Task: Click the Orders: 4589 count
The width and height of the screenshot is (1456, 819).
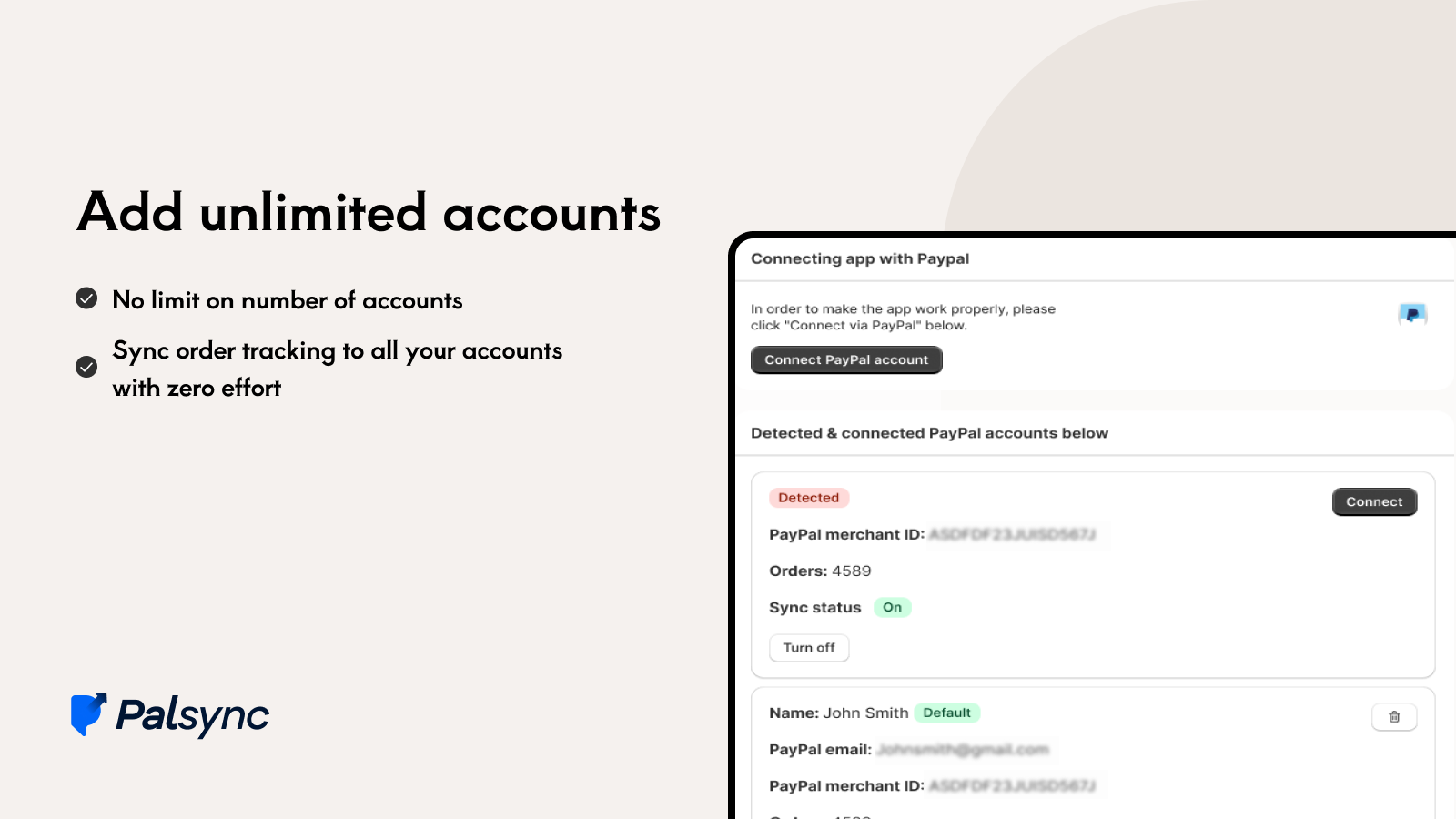Action: coord(820,571)
